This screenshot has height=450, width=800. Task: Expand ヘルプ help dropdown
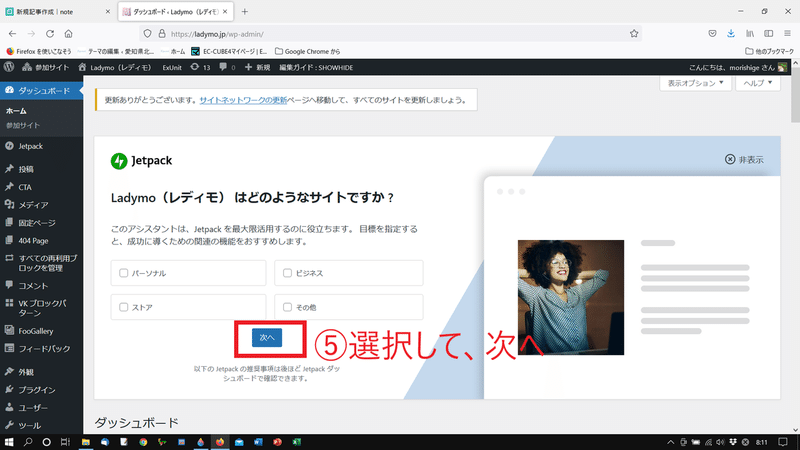coord(758,83)
